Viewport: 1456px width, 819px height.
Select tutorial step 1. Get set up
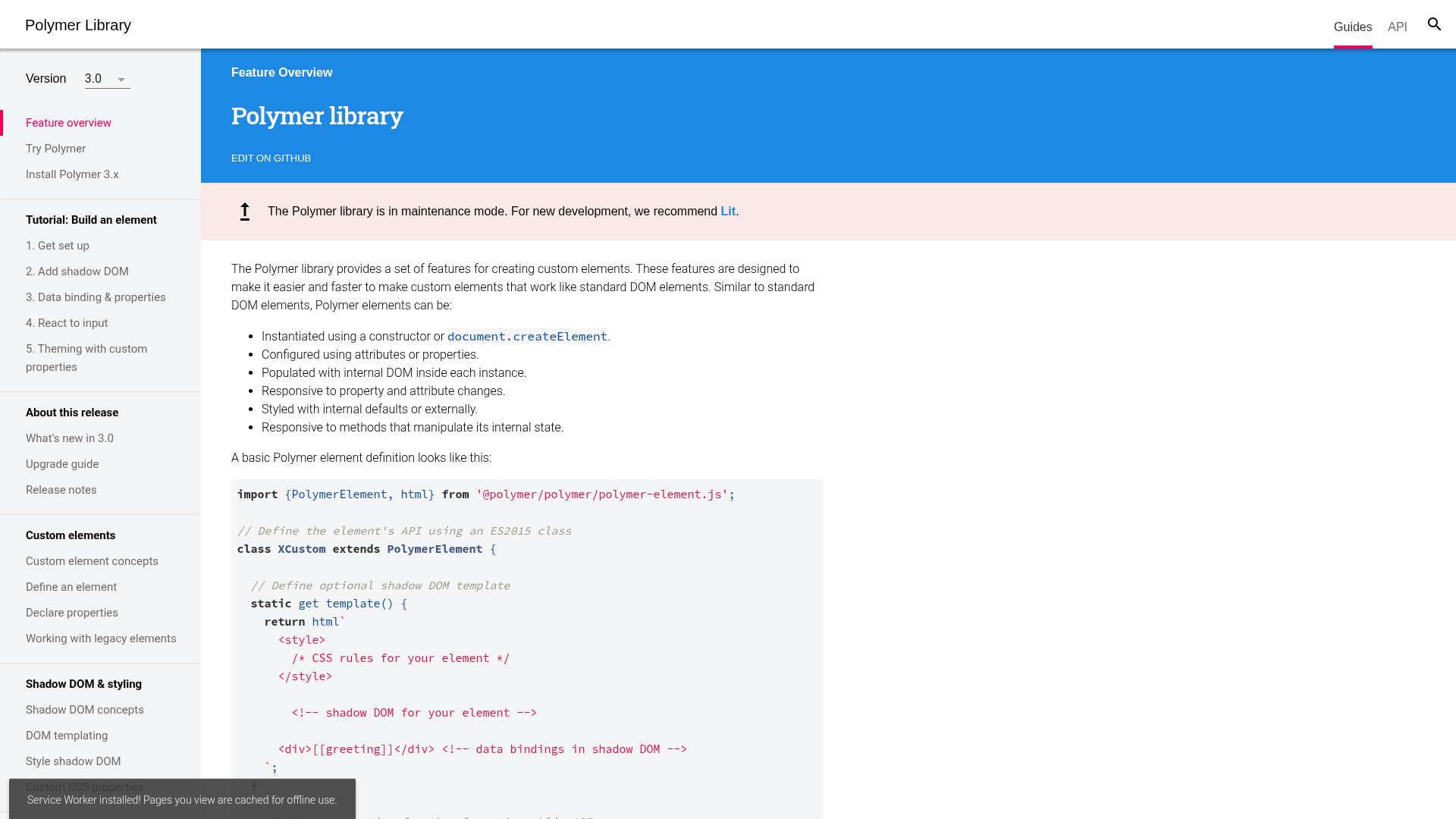(x=58, y=246)
